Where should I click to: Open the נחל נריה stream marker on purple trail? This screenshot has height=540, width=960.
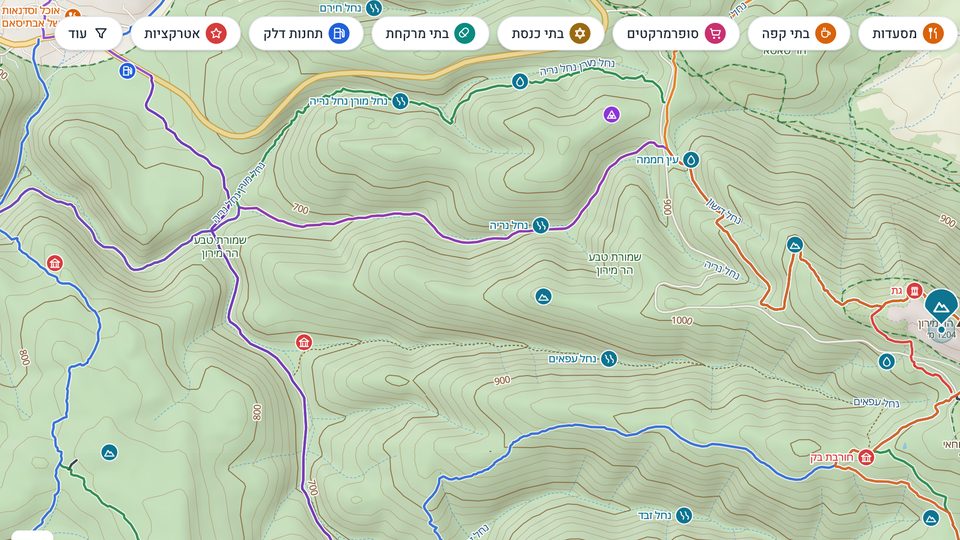[x=540, y=225]
